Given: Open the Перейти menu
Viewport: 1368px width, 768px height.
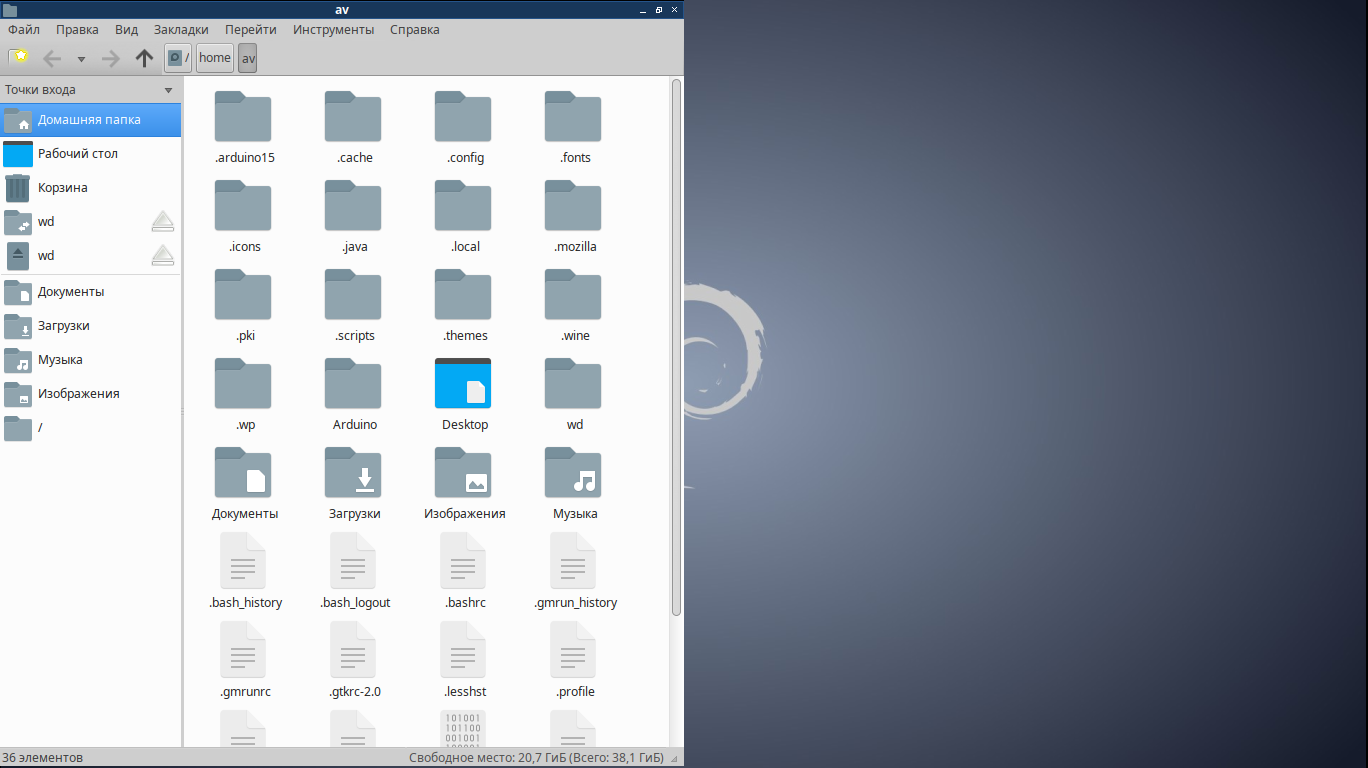Looking at the screenshot, I should [251, 29].
